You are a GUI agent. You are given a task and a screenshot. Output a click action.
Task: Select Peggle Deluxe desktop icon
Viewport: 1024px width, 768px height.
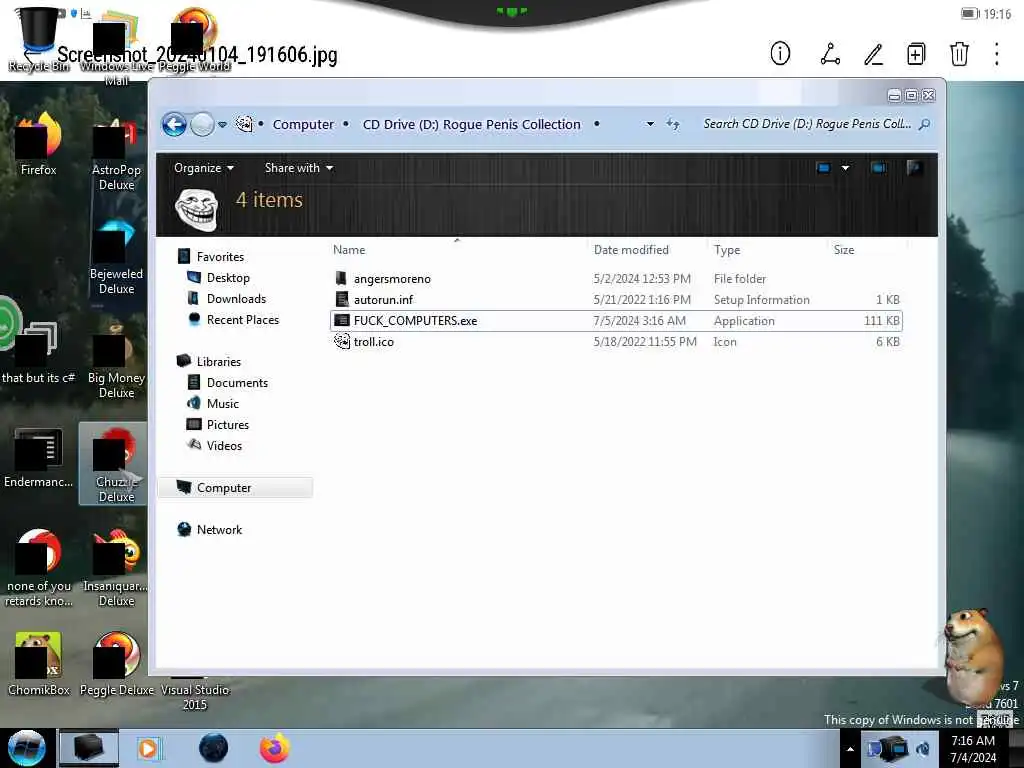[116, 664]
